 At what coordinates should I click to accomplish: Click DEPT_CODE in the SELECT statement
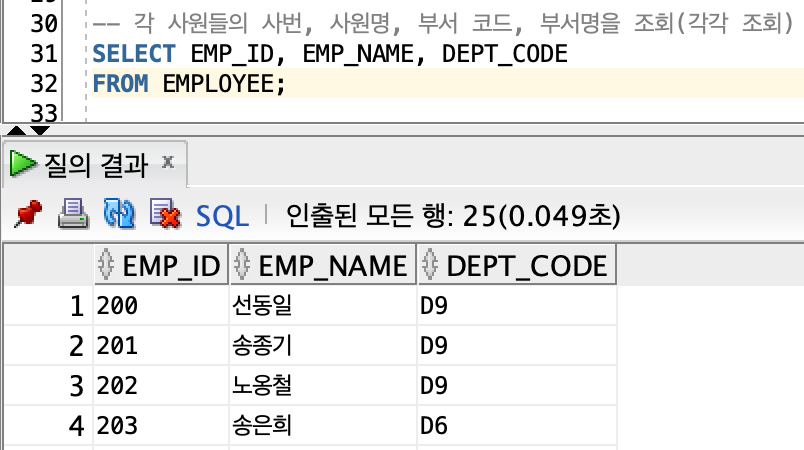[x=505, y=54]
